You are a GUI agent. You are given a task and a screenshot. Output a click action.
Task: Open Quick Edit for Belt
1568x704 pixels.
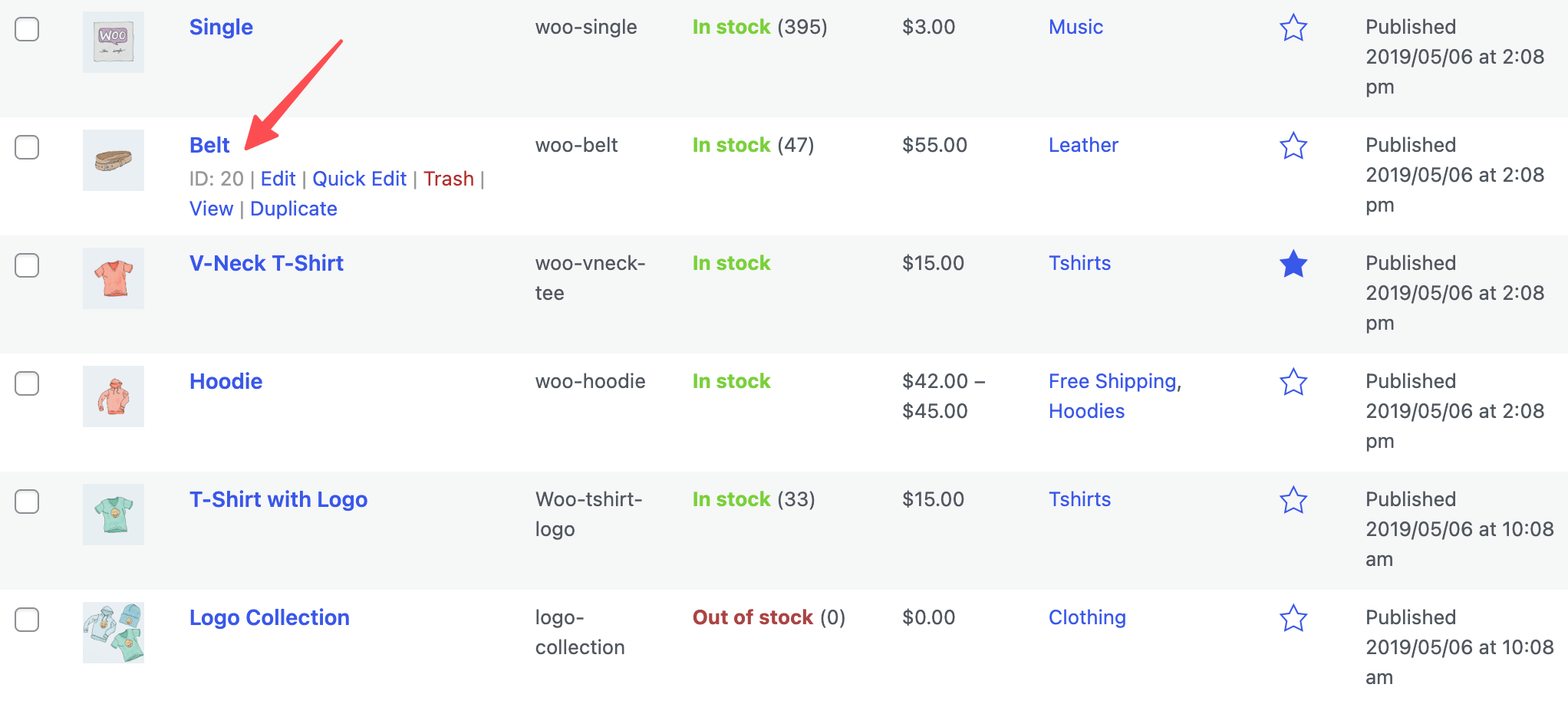pyautogui.click(x=359, y=178)
